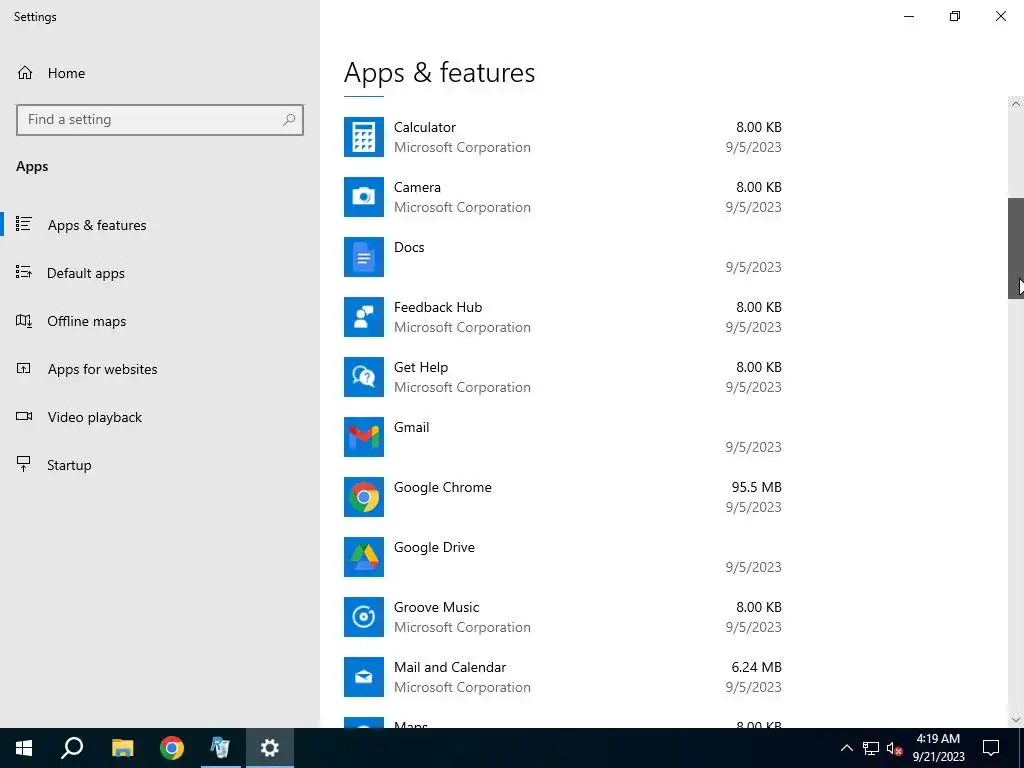This screenshot has height=768, width=1024.
Task: Click the Home icon in sidebar
Action: 25,73
